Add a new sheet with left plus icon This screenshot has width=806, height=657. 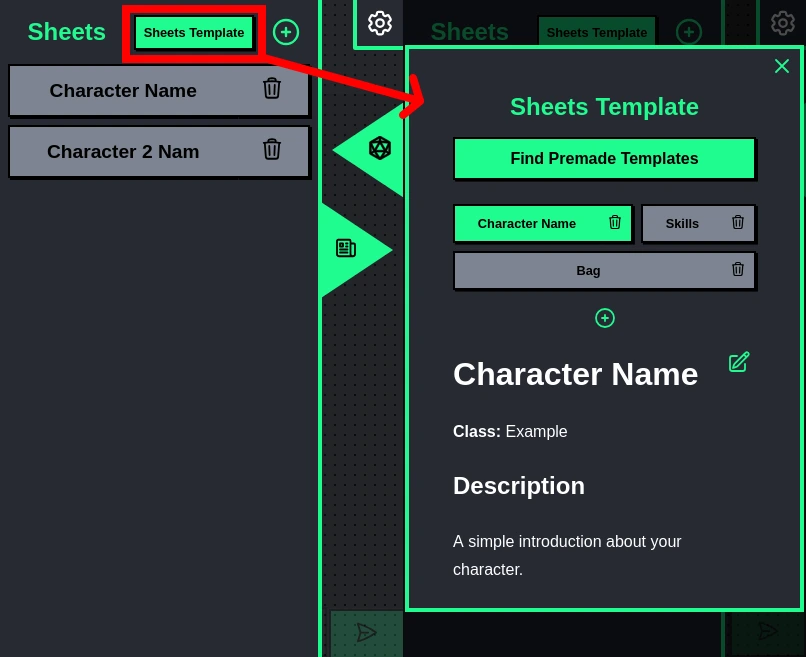click(286, 32)
